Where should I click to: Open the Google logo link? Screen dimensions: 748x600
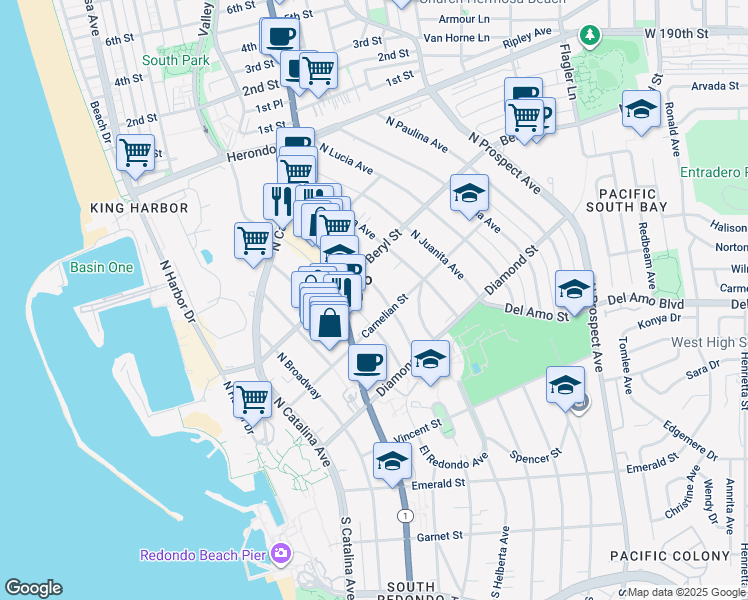(33, 588)
